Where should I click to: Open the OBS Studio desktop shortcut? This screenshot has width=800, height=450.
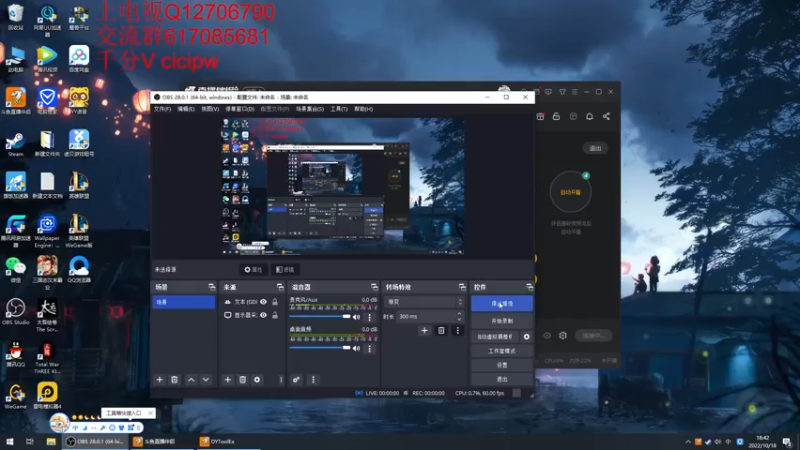click(15, 312)
